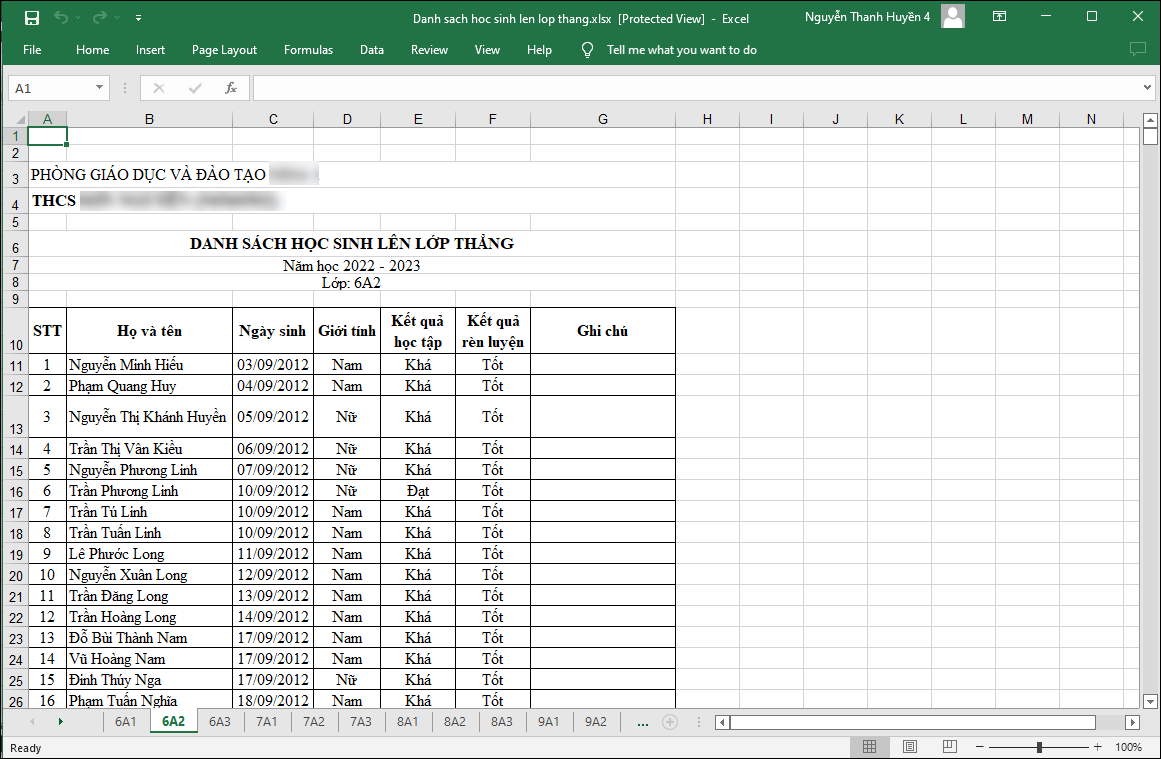Click the user account profile picture
The image size is (1161, 759).
tap(953, 17)
